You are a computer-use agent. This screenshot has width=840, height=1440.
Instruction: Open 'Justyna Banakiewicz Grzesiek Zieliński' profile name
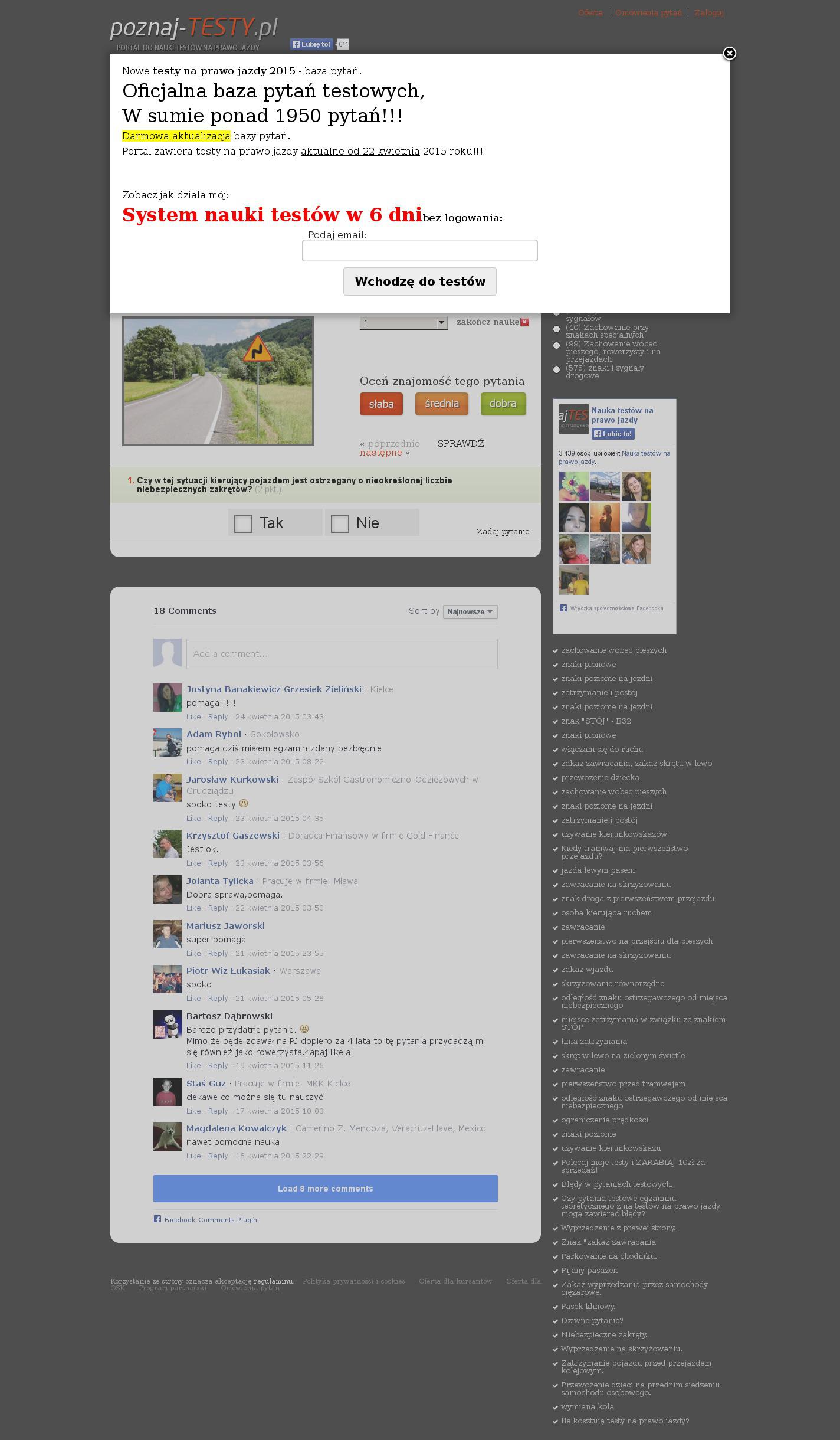point(274,689)
